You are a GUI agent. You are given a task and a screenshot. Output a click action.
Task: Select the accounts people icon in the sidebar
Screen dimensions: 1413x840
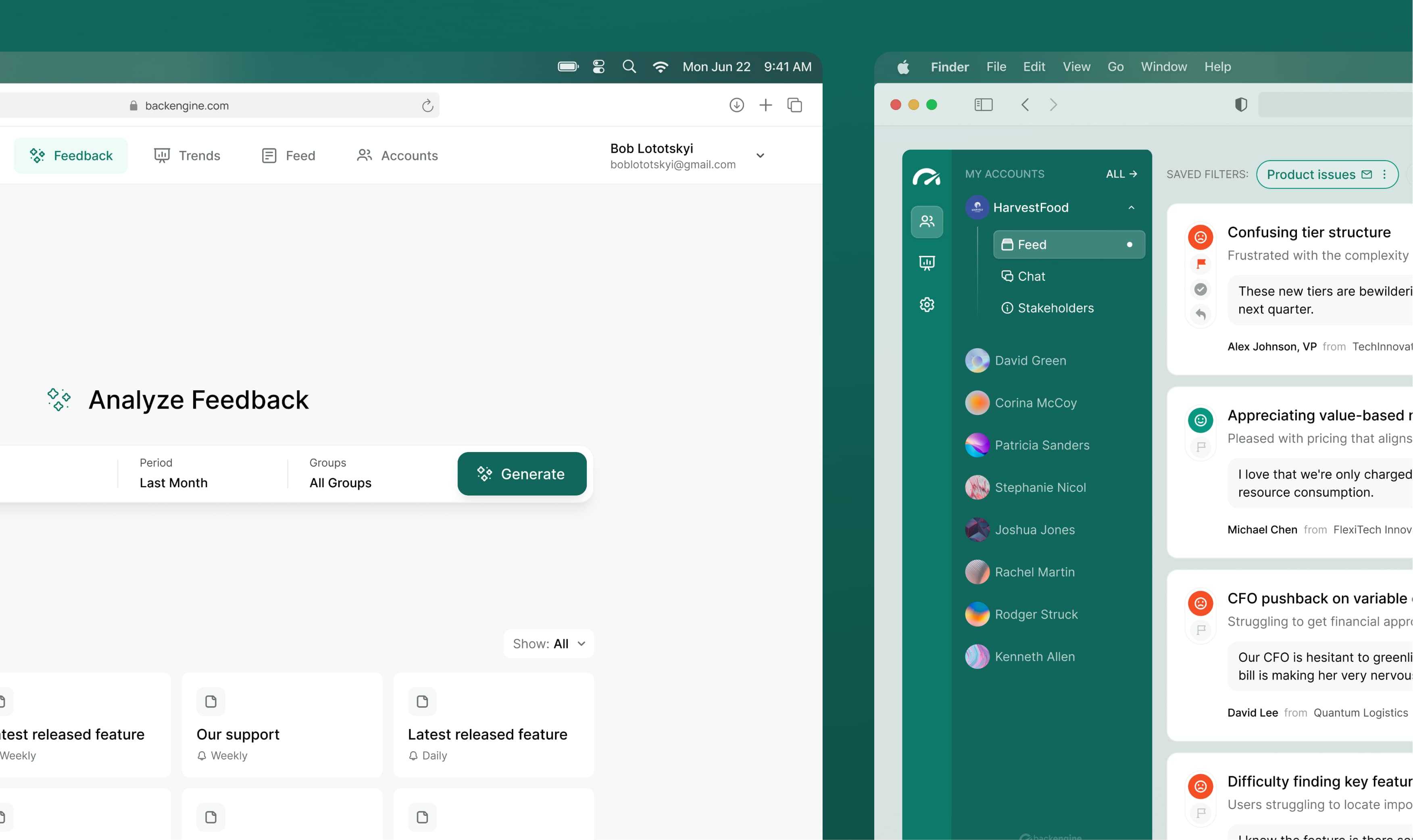[x=927, y=221]
